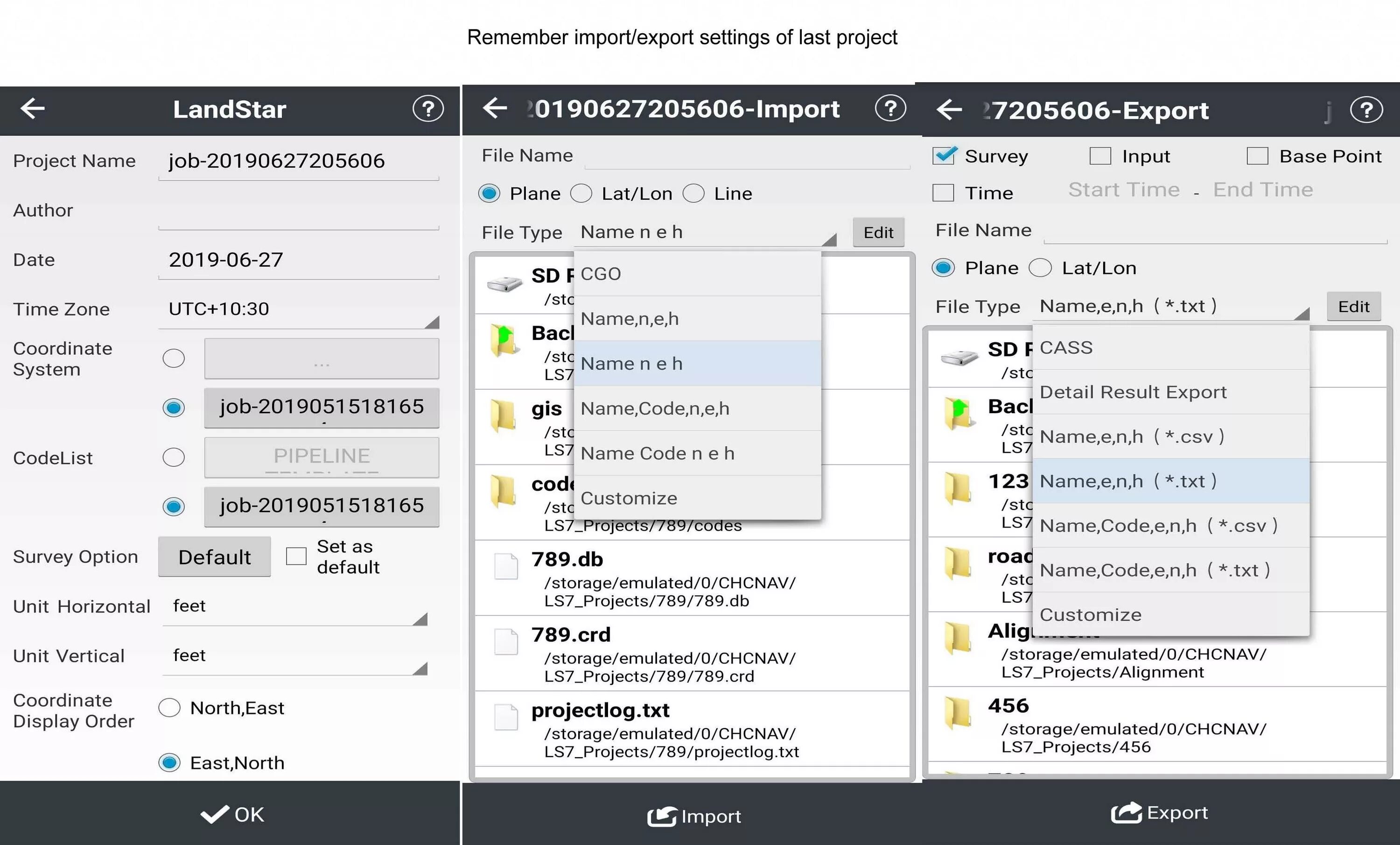Image resolution: width=1400 pixels, height=845 pixels.
Task: Enable the Input checkbox
Action: 1100,156
